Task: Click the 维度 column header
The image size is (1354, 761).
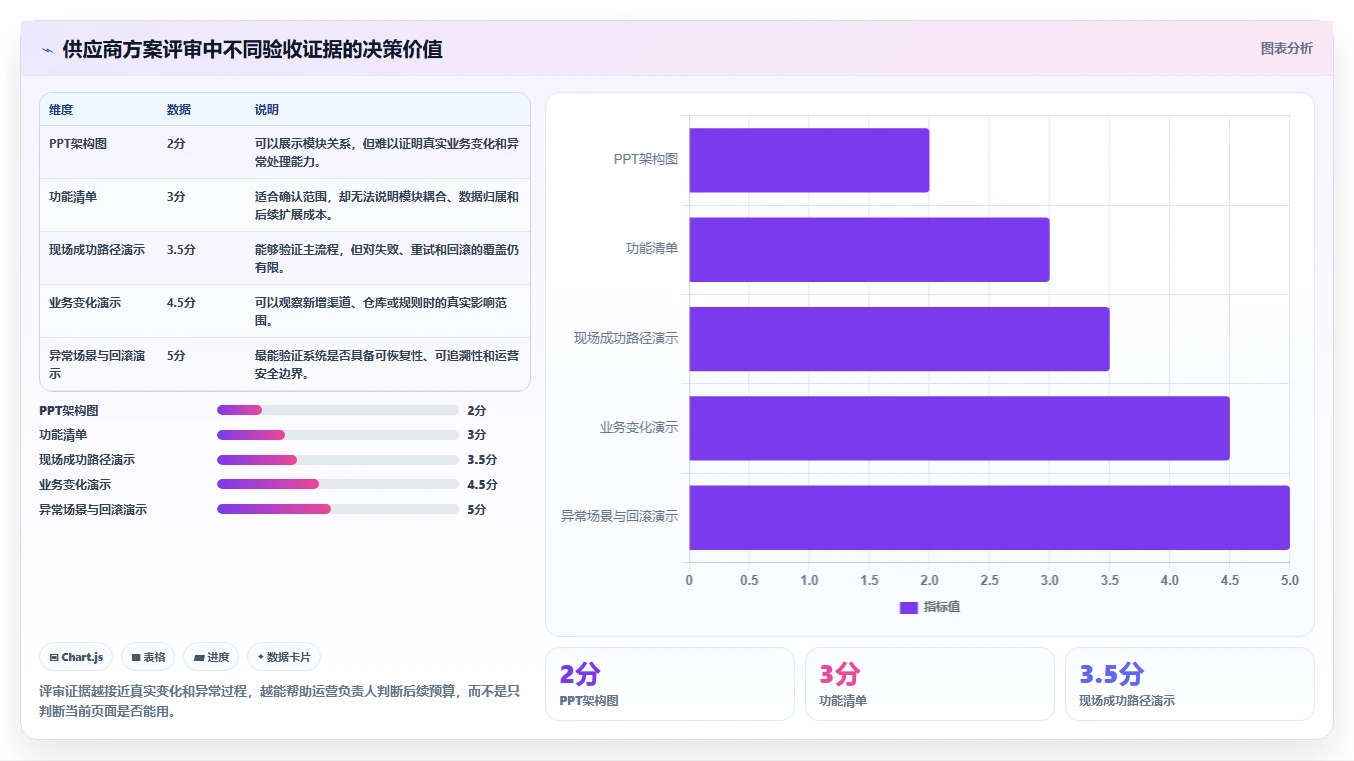Action: 61,110
